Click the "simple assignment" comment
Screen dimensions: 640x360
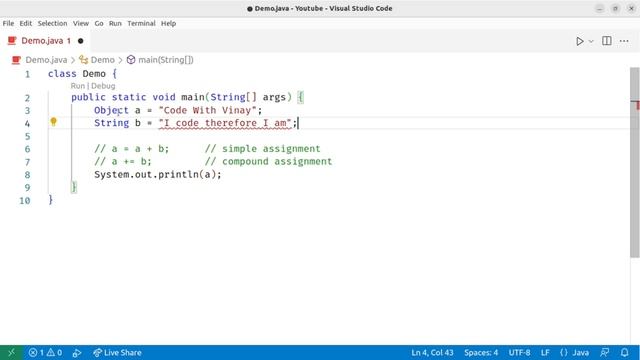coord(262,149)
